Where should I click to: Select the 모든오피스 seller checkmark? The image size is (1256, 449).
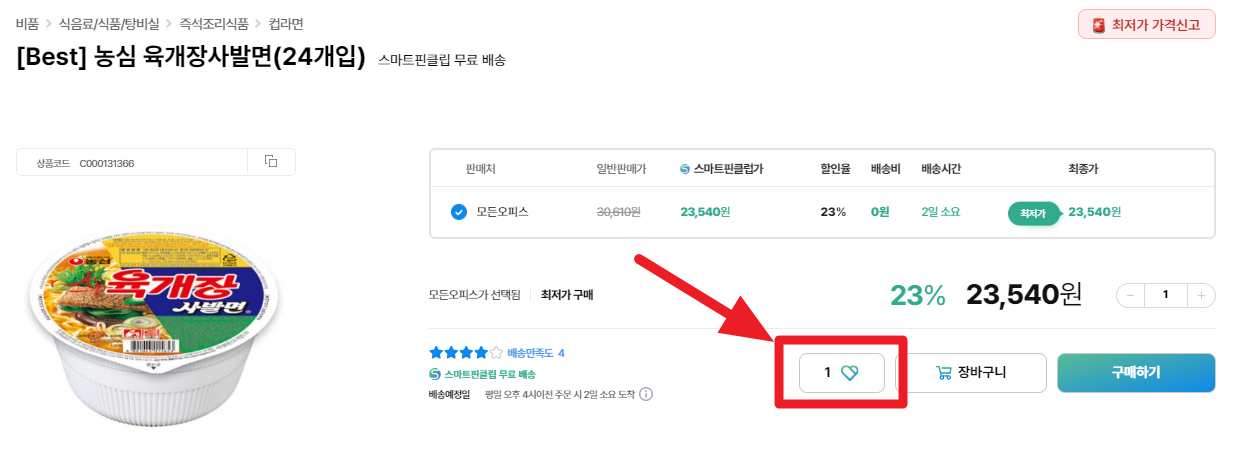[x=459, y=212]
